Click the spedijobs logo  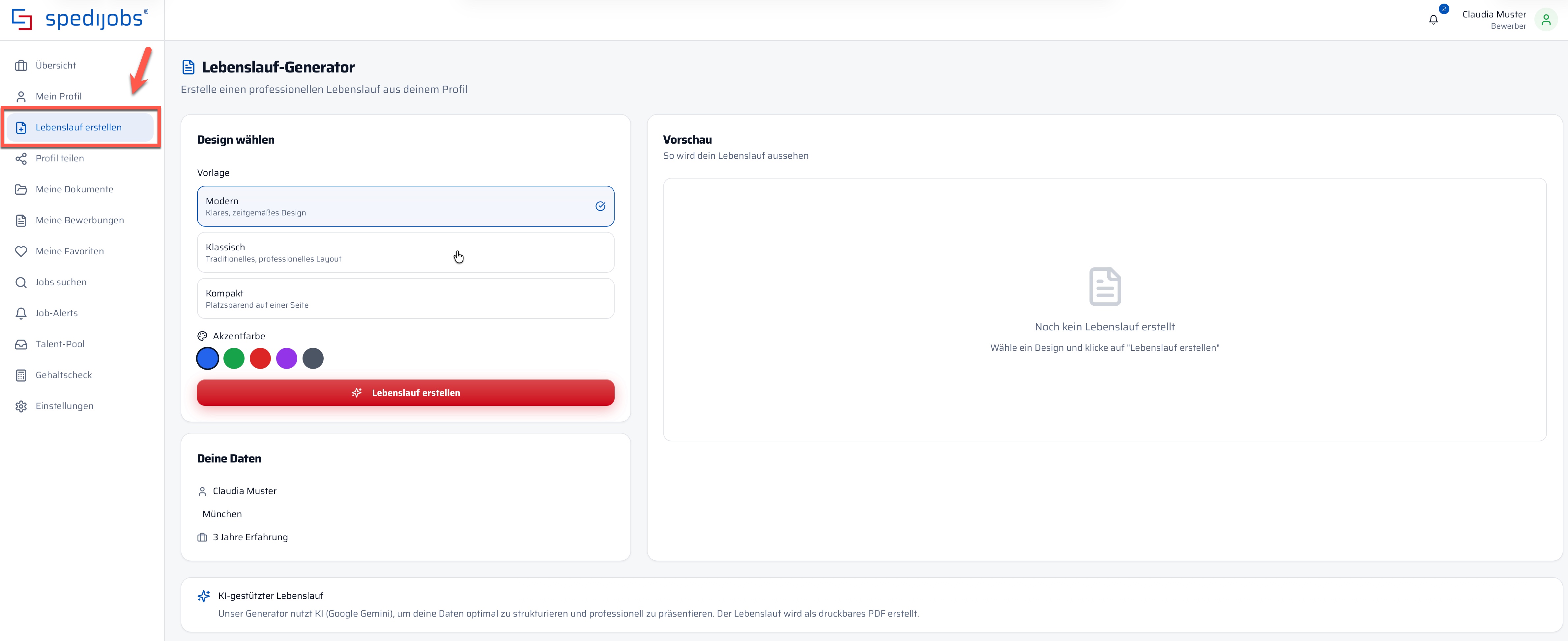80,19
